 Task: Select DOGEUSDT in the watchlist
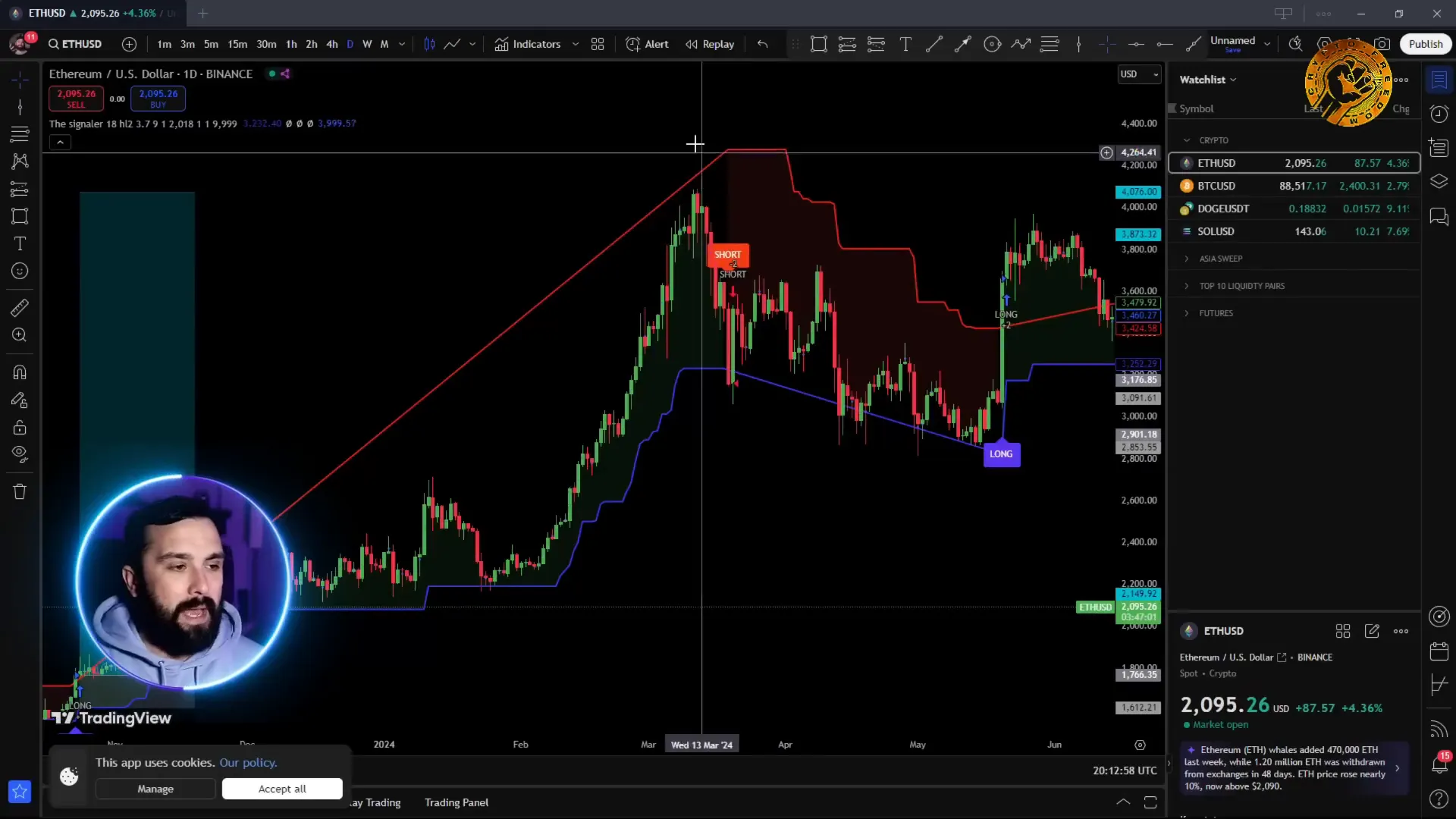coord(1294,209)
